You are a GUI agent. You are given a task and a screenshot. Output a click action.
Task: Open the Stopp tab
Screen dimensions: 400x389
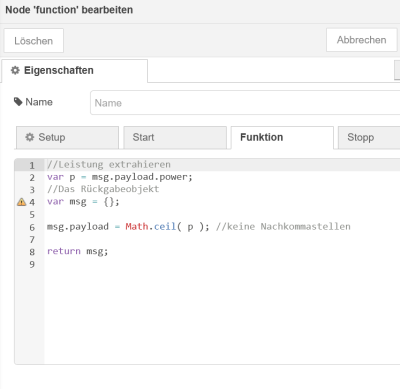tap(369, 137)
